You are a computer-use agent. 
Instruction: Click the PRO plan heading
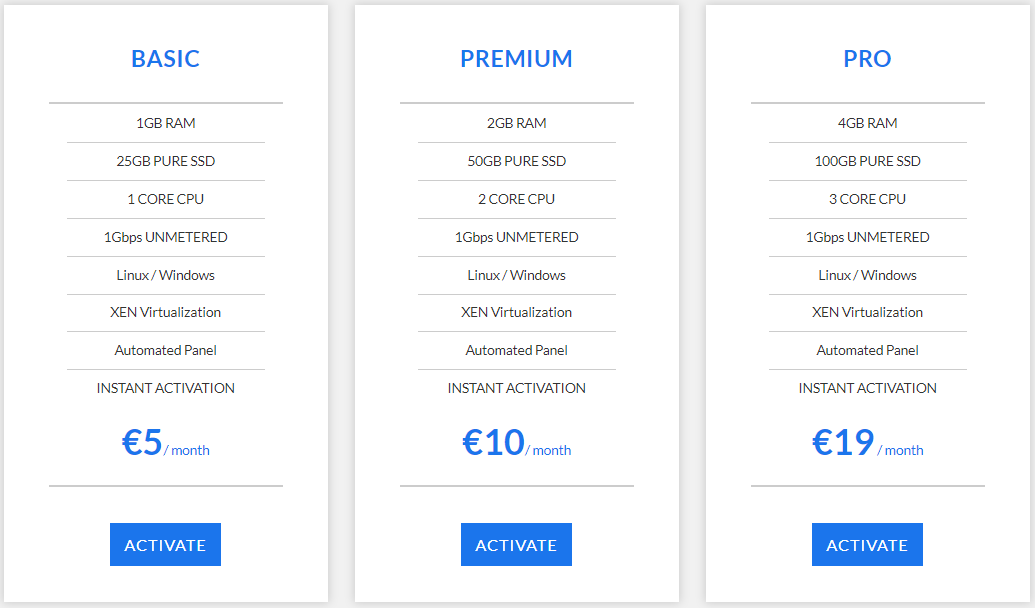[867, 59]
